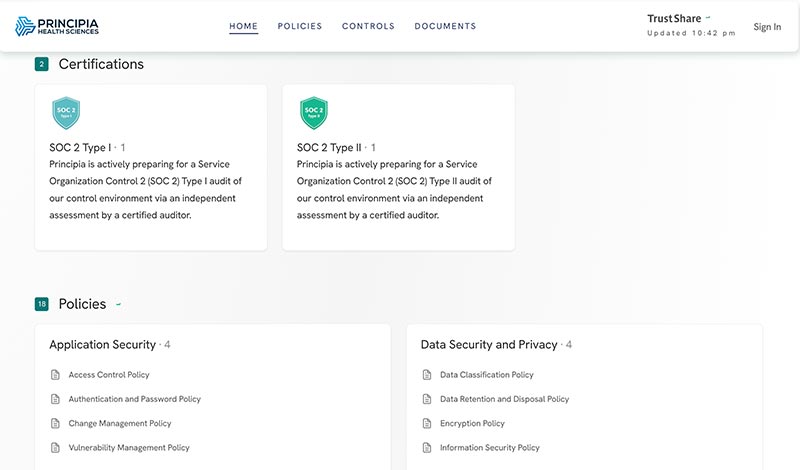Click document icon beside Data Retention and Disposal Policy
Screen dimensions: 800x470
point(427,399)
